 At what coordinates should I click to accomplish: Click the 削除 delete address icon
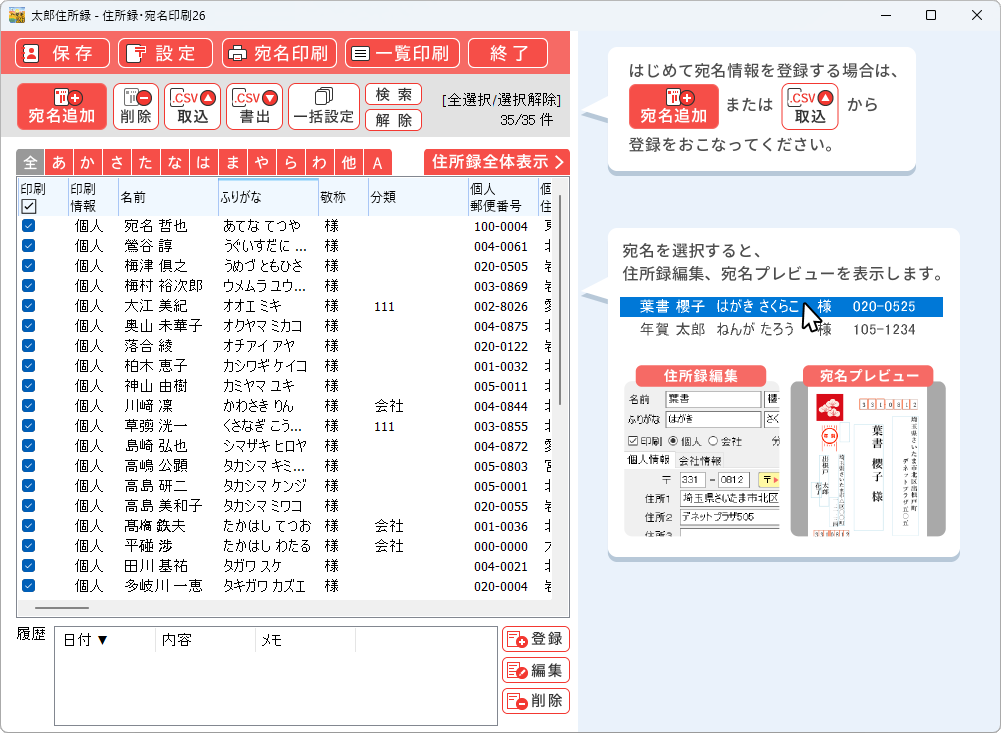tap(136, 106)
